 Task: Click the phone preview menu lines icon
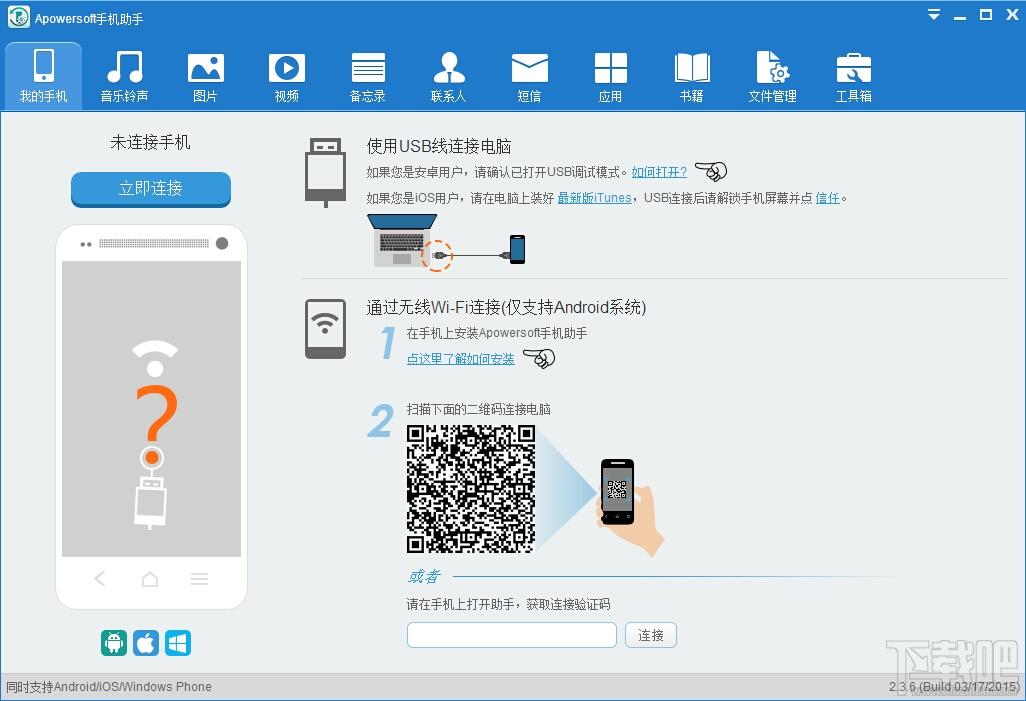click(200, 579)
